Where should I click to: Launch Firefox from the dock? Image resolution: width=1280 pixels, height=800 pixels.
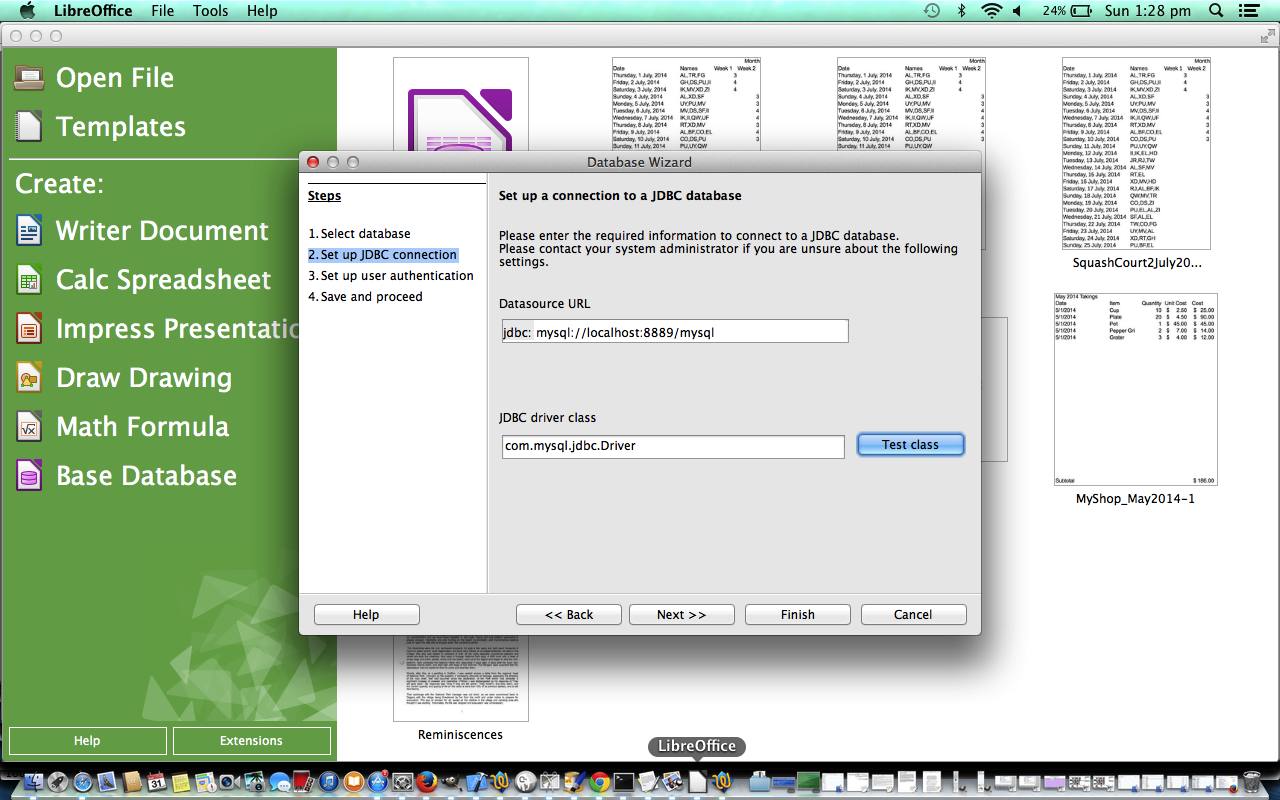427,782
